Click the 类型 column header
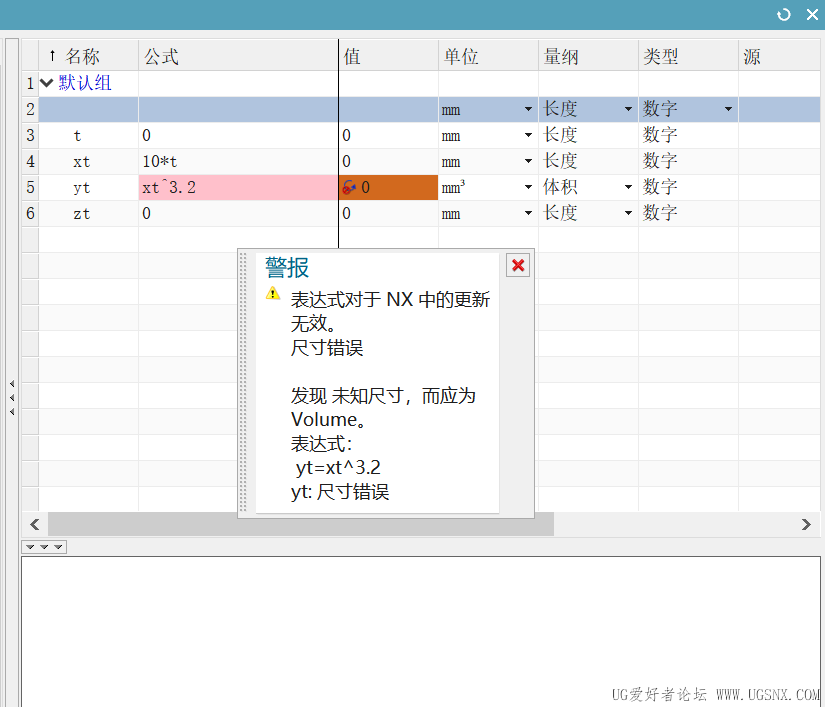The height and width of the screenshot is (707, 825). (x=688, y=55)
